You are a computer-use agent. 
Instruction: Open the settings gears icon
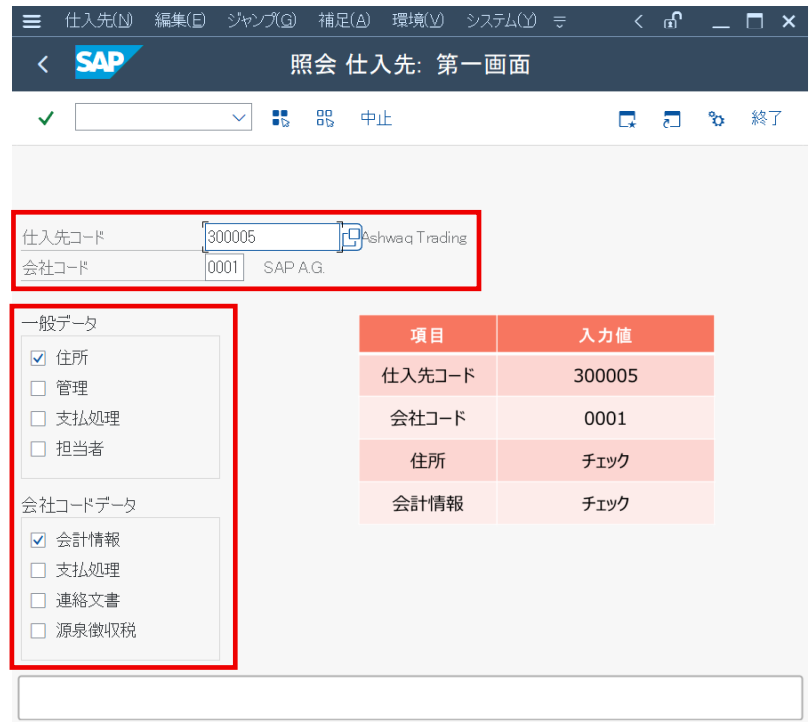tap(716, 119)
